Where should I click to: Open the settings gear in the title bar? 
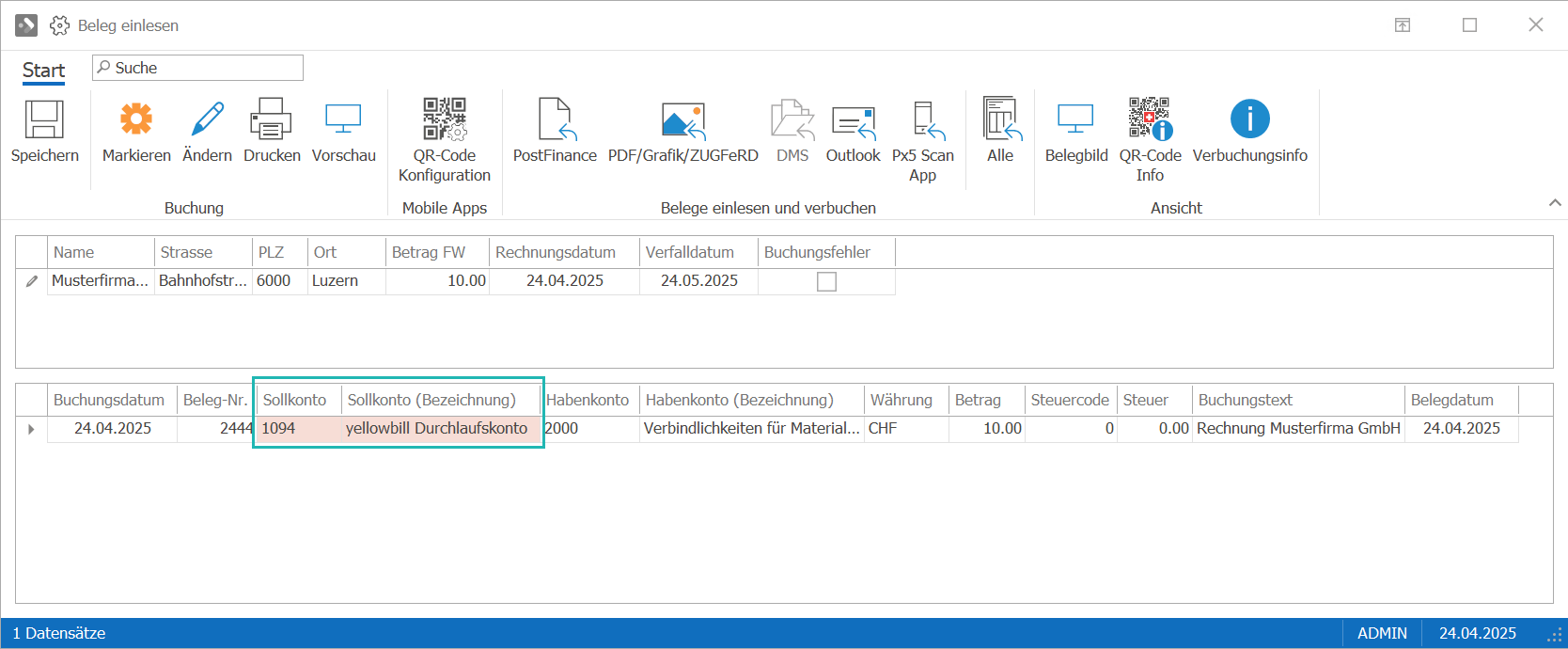point(60,25)
